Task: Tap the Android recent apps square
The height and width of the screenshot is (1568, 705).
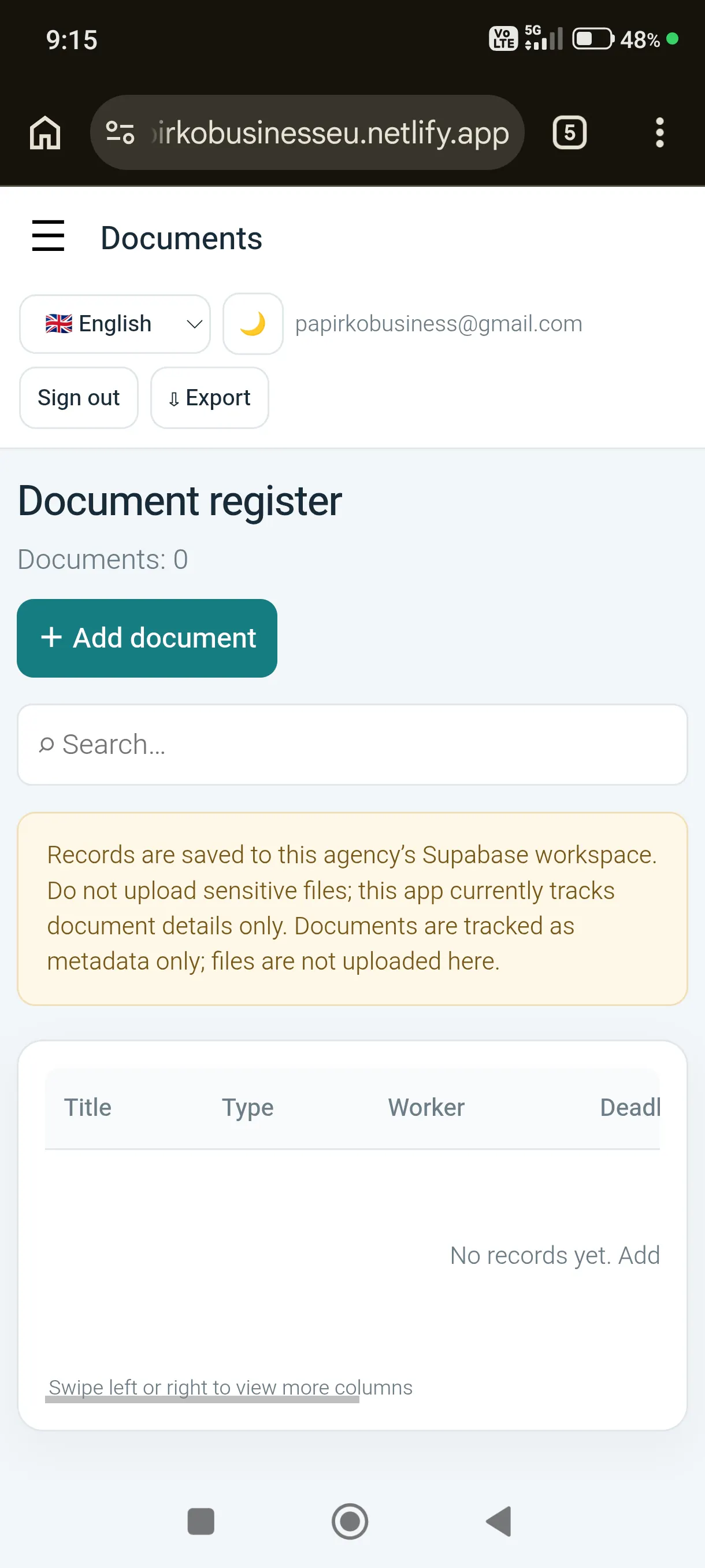Action: point(201,1521)
